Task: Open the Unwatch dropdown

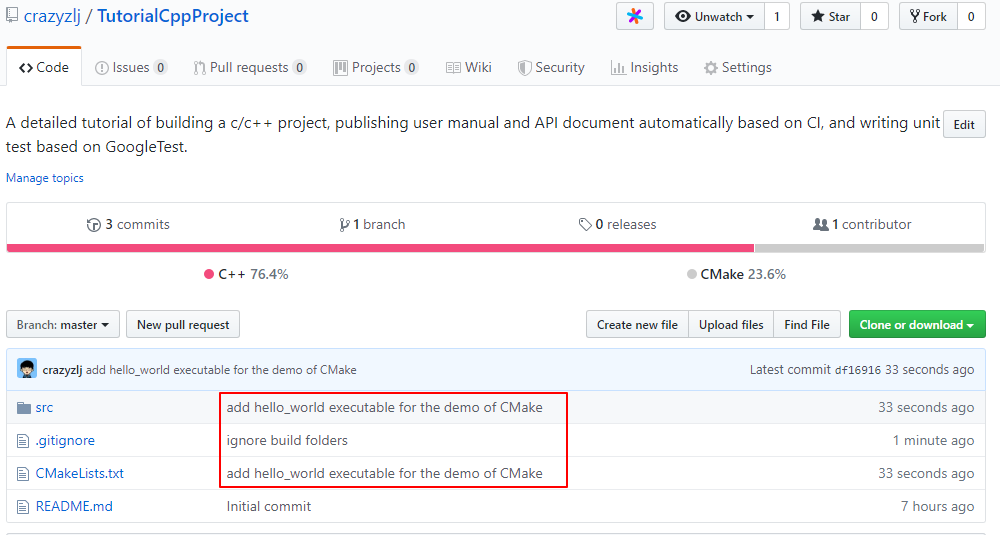Action: click(714, 17)
